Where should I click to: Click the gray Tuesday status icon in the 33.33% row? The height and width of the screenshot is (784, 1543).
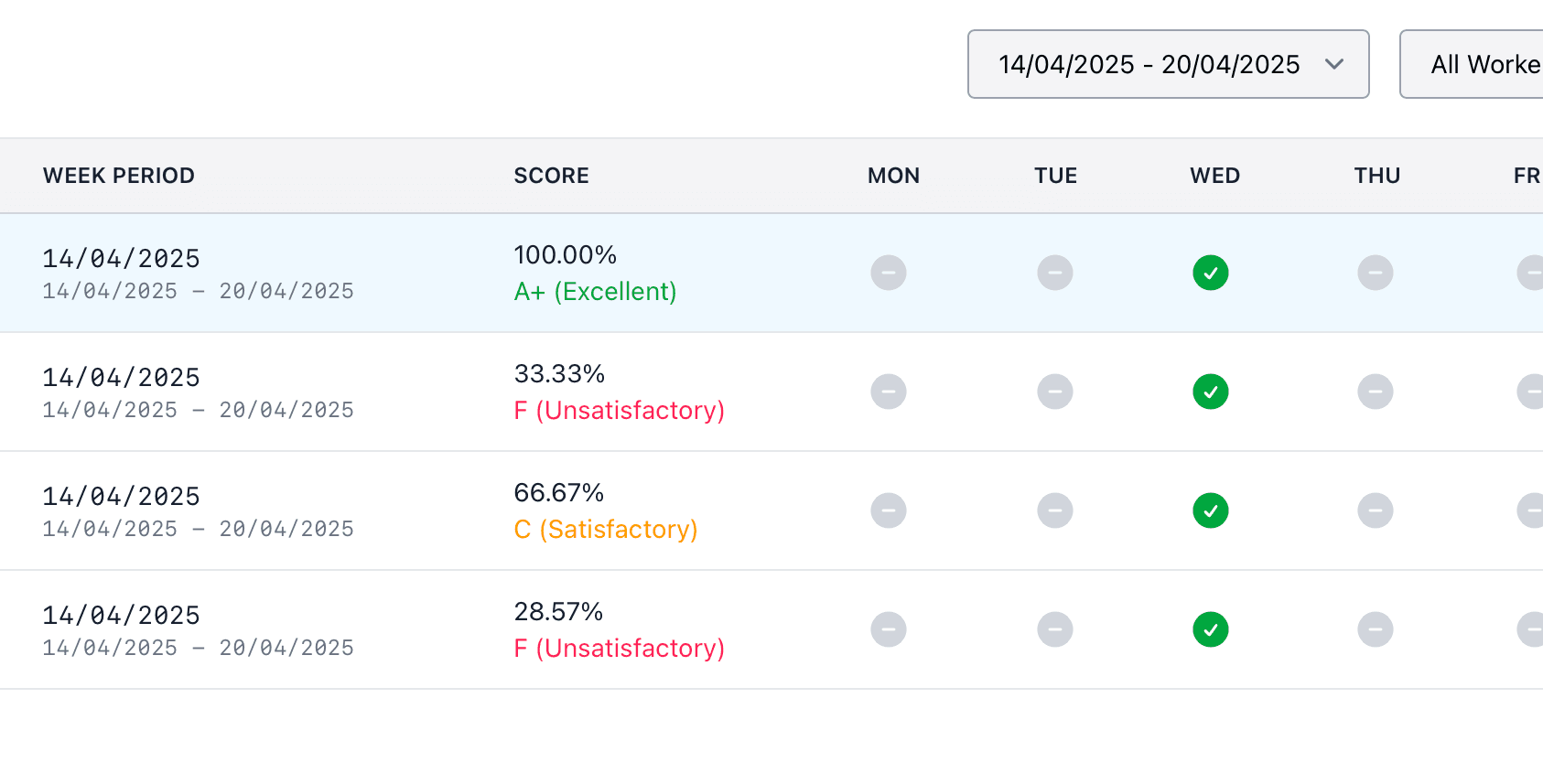(x=1055, y=392)
